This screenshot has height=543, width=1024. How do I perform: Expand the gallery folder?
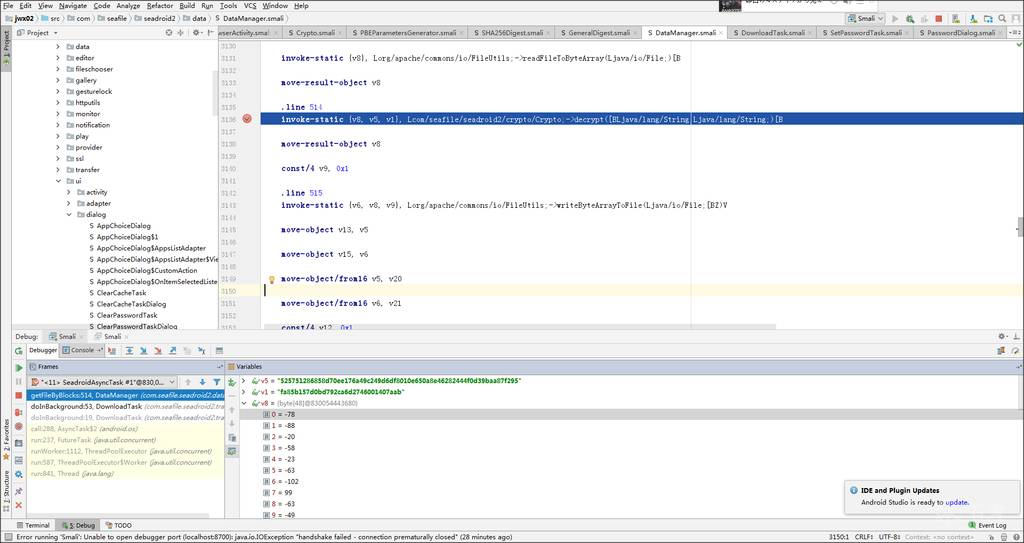(x=57, y=80)
